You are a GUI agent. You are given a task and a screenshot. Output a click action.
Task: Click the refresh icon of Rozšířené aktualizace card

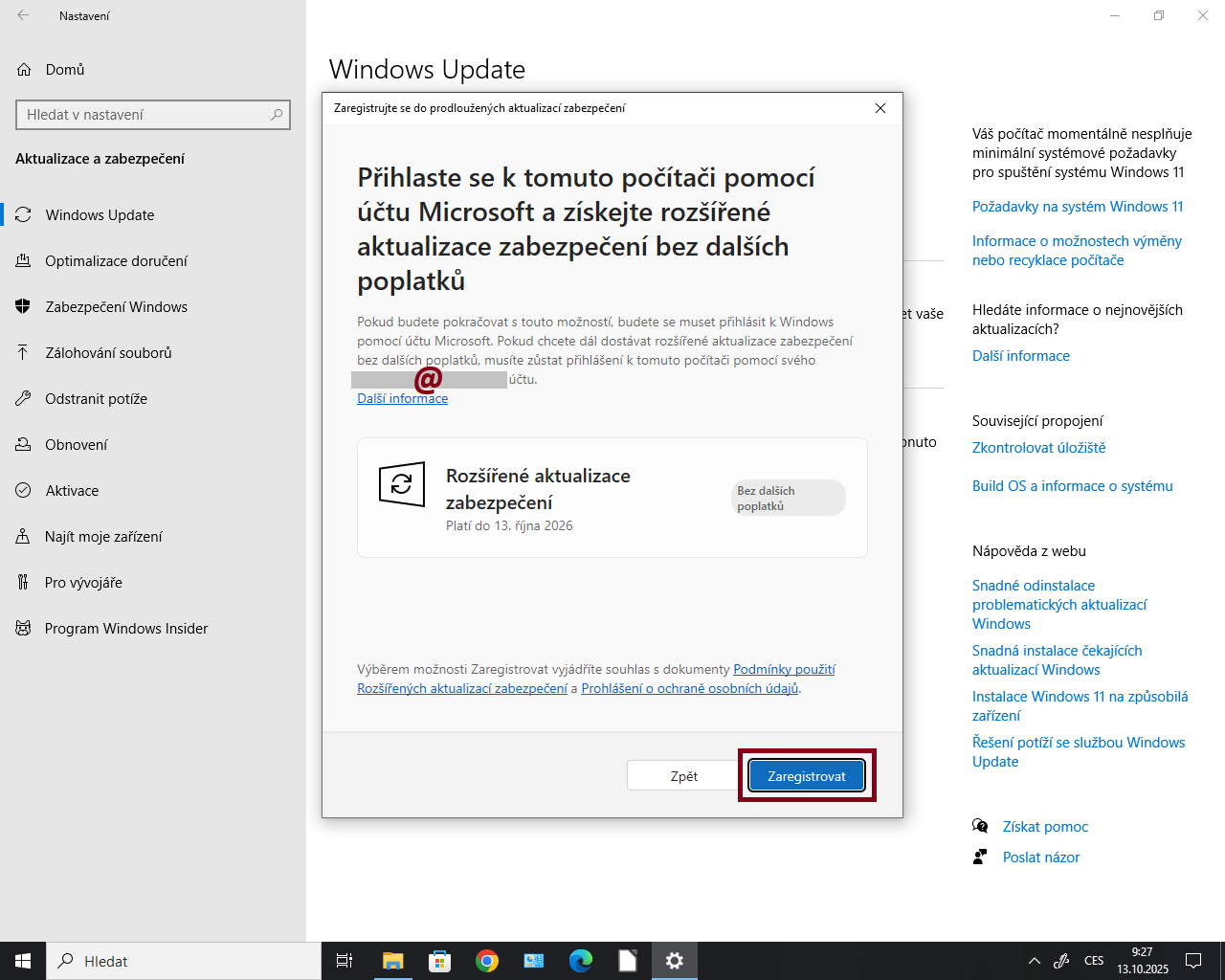pos(402,484)
